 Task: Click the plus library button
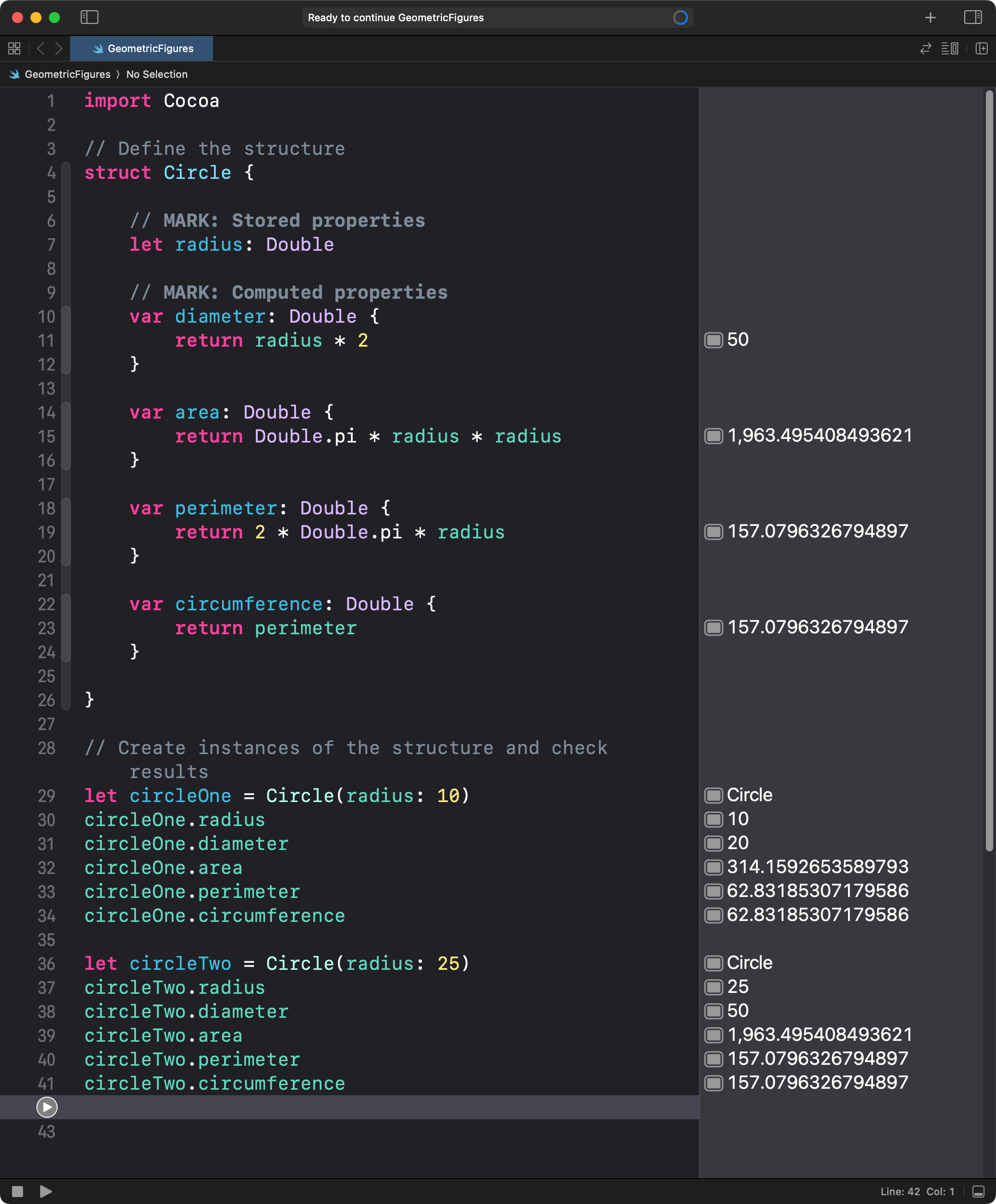coord(930,18)
